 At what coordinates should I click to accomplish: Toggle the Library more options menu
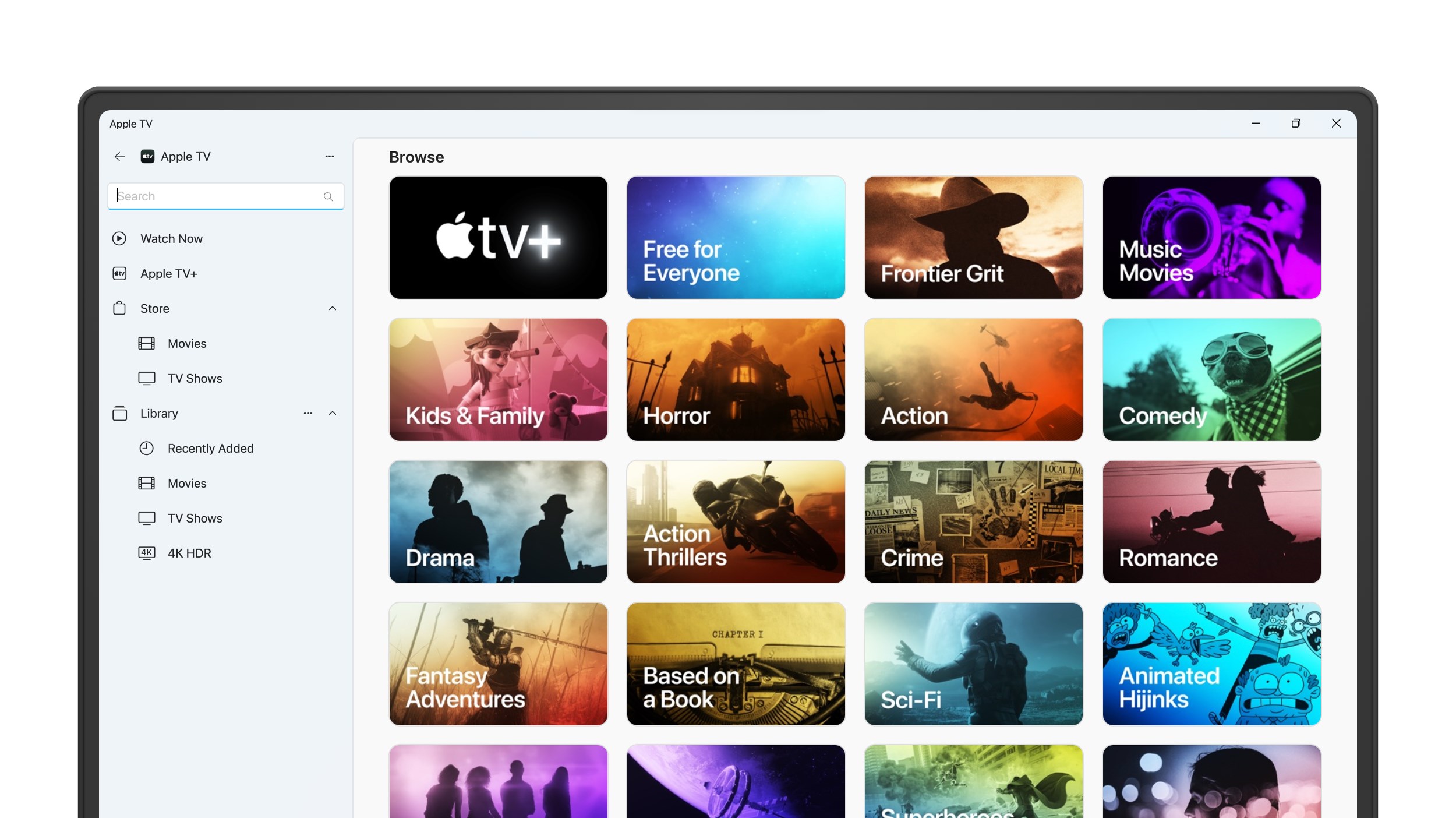coord(308,413)
